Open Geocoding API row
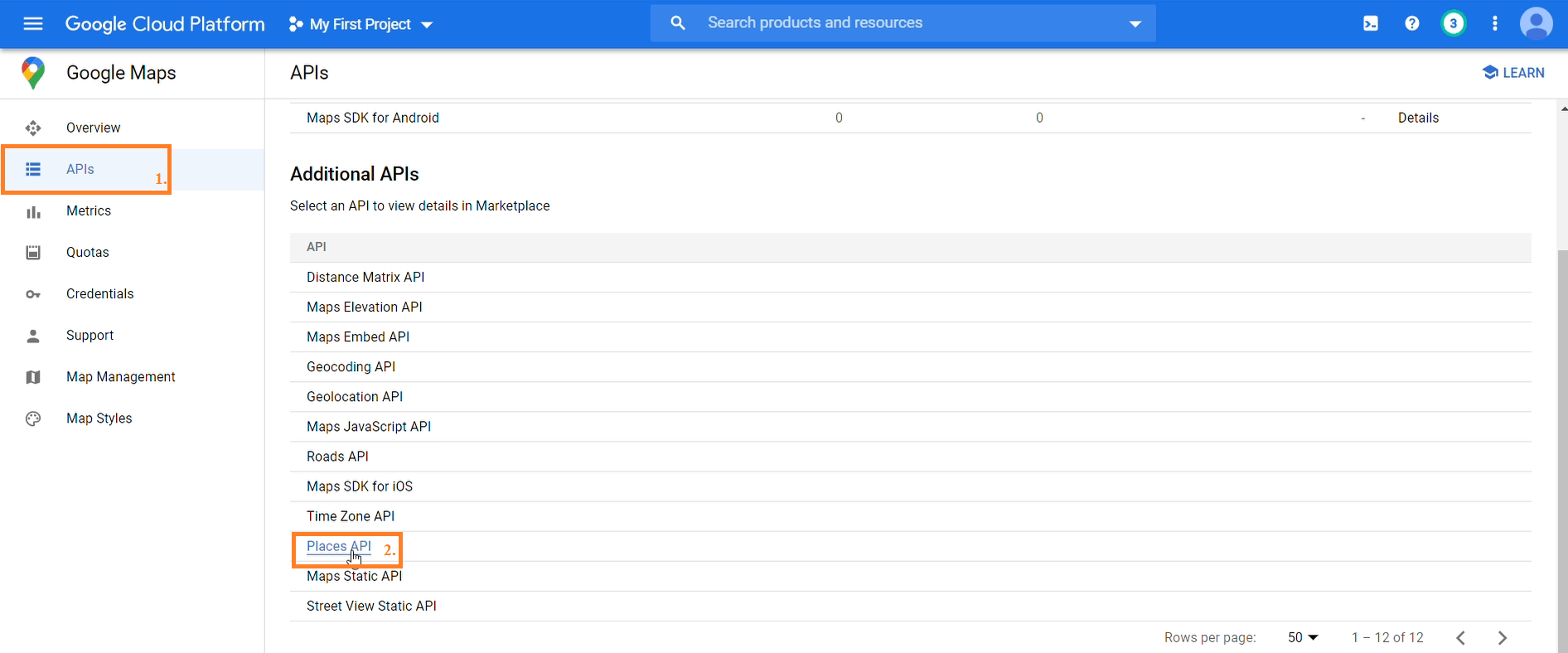1568x653 pixels. point(910,367)
